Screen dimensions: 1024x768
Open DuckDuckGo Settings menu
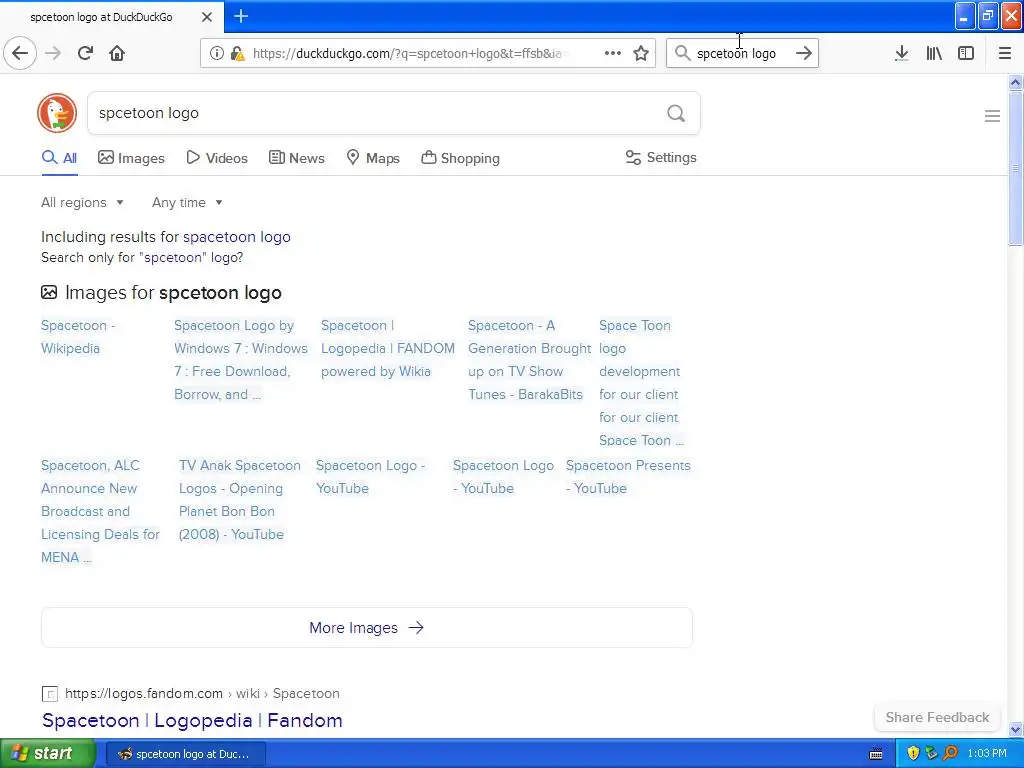tap(661, 157)
